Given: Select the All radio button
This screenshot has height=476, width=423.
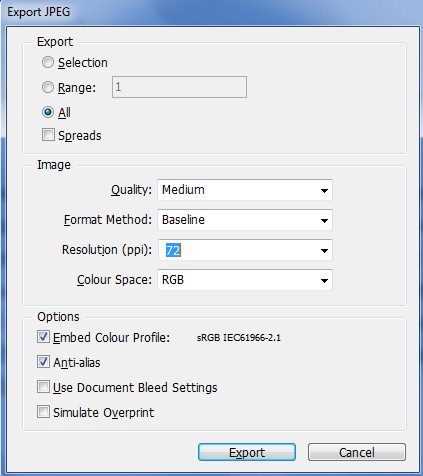Looking at the screenshot, I should pyautogui.click(x=48, y=112).
